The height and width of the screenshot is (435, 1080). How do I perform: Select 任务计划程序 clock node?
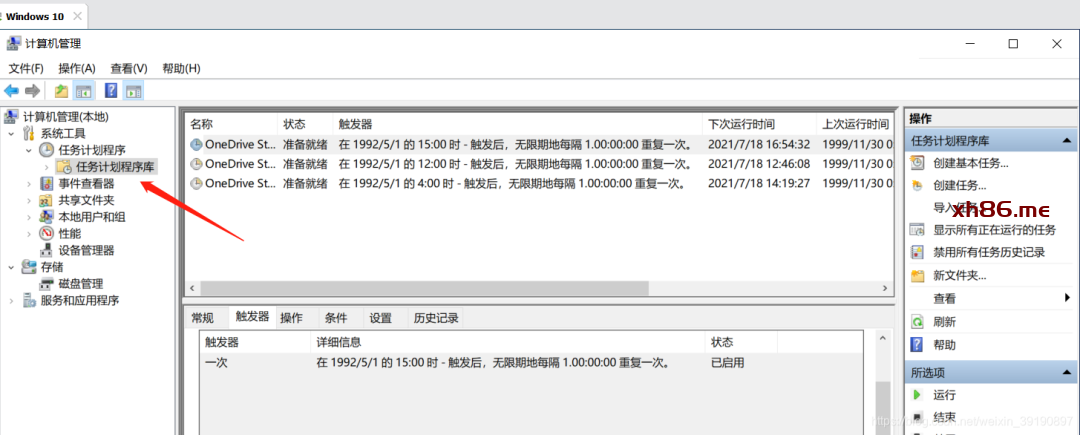pos(92,150)
